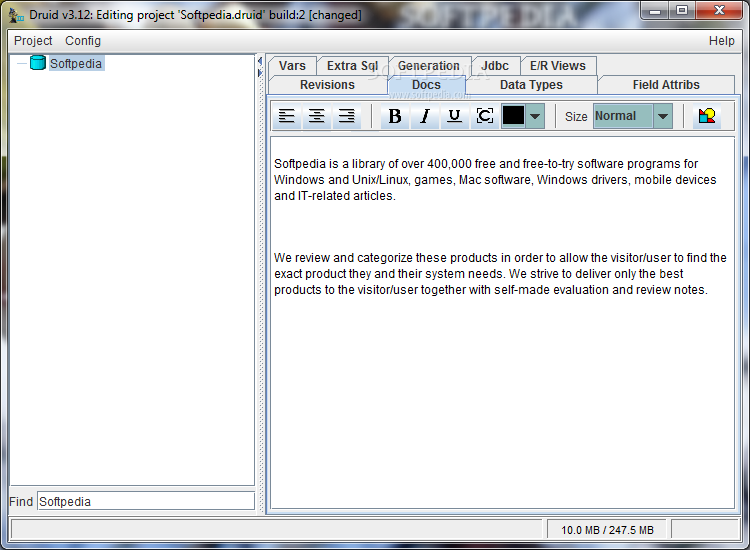
Task: Switch to the Jdbc tab
Action: pyautogui.click(x=495, y=66)
